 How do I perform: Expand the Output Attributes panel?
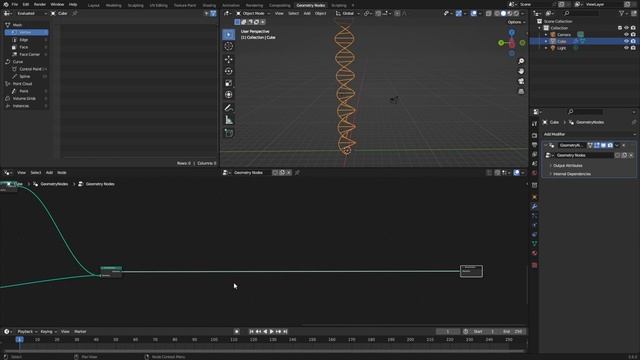[567, 166]
